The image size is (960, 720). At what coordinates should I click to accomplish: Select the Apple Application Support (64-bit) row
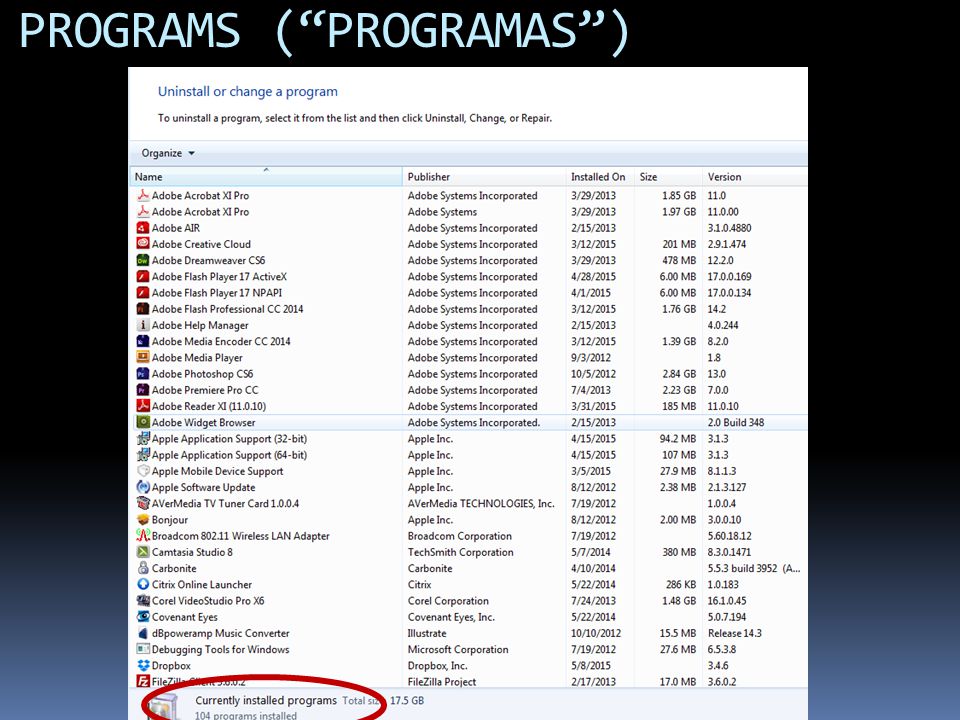click(468, 455)
